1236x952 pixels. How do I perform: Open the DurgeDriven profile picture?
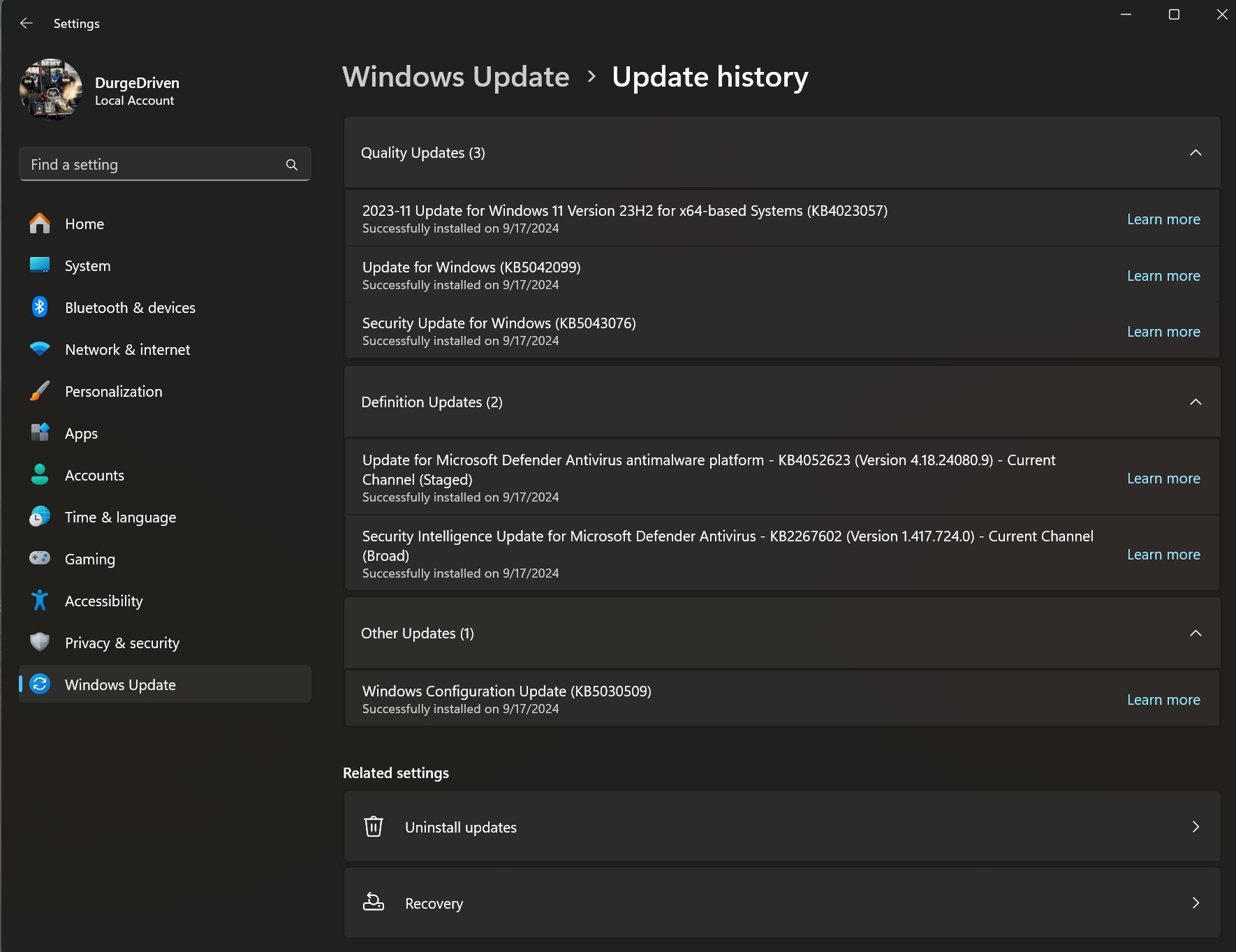click(51, 89)
